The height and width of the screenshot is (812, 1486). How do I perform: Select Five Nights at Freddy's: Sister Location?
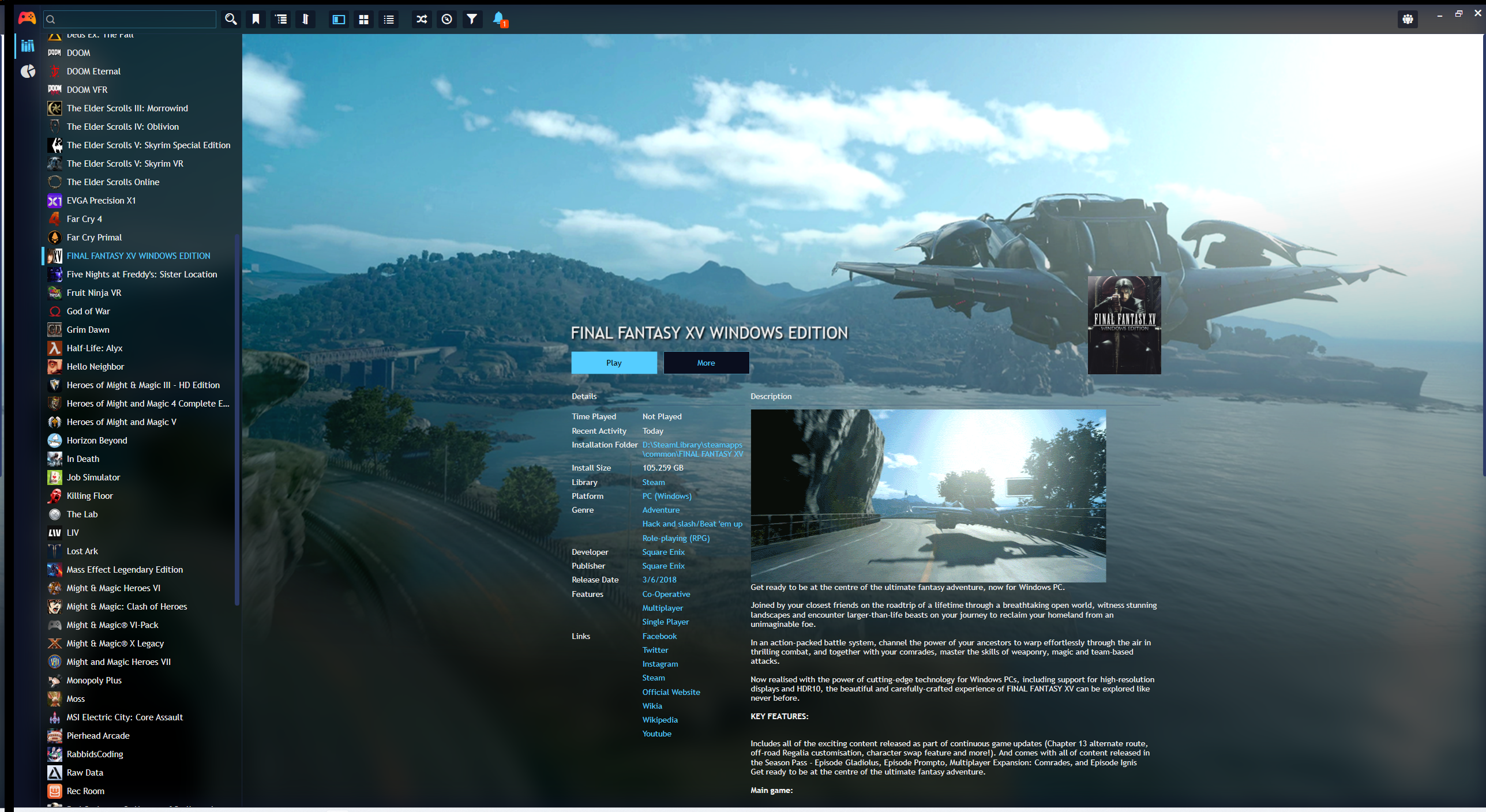click(141, 274)
